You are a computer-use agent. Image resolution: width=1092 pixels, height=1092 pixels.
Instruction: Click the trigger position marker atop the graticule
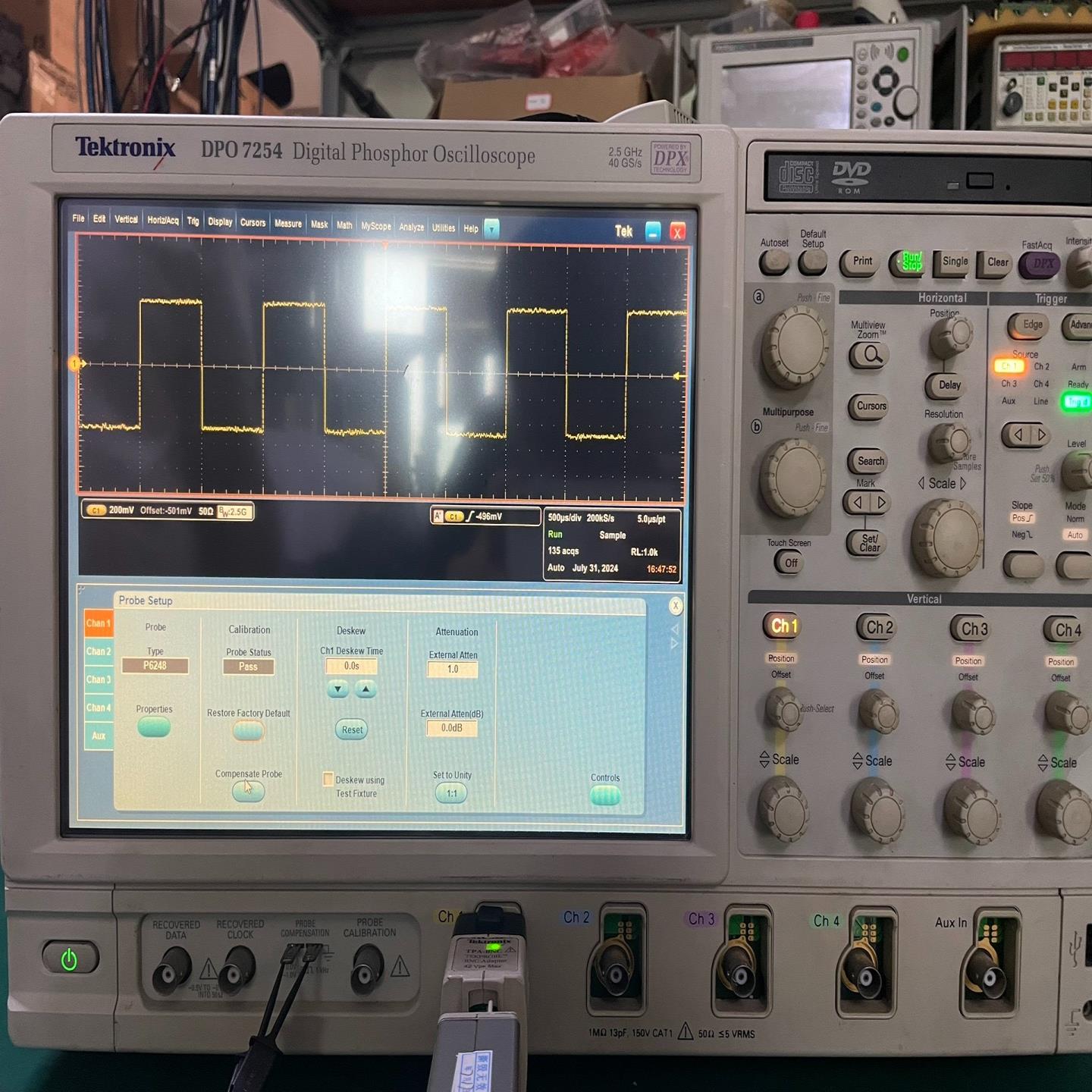click(x=385, y=245)
